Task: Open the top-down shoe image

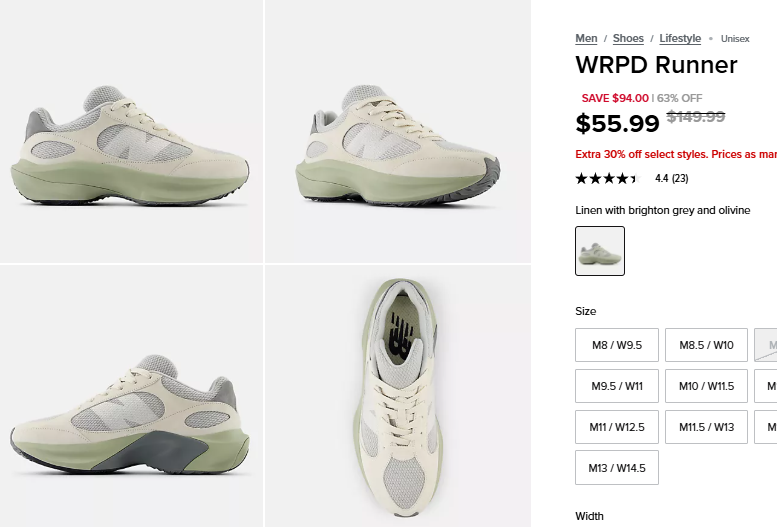Action: [x=398, y=396]
